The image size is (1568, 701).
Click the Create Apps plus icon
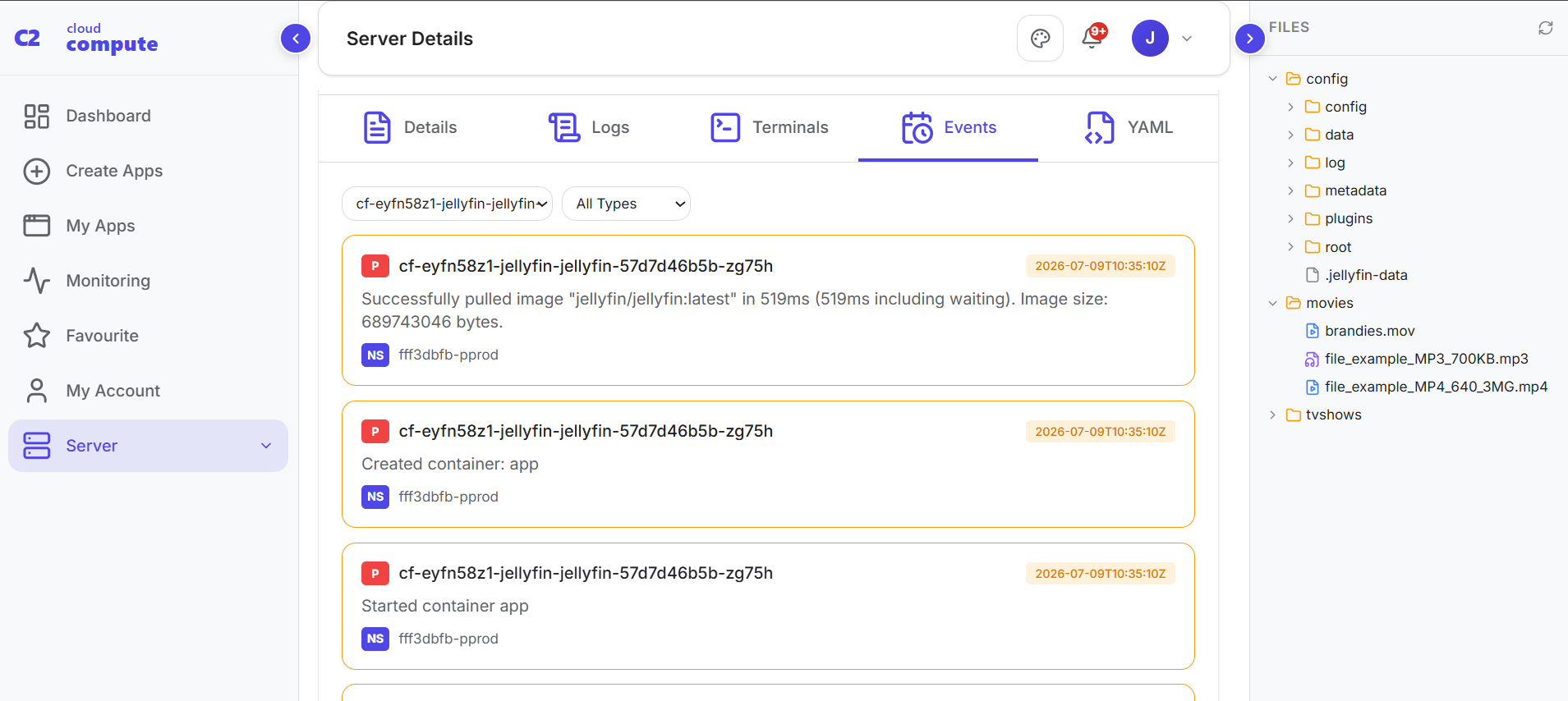[37, 171]
